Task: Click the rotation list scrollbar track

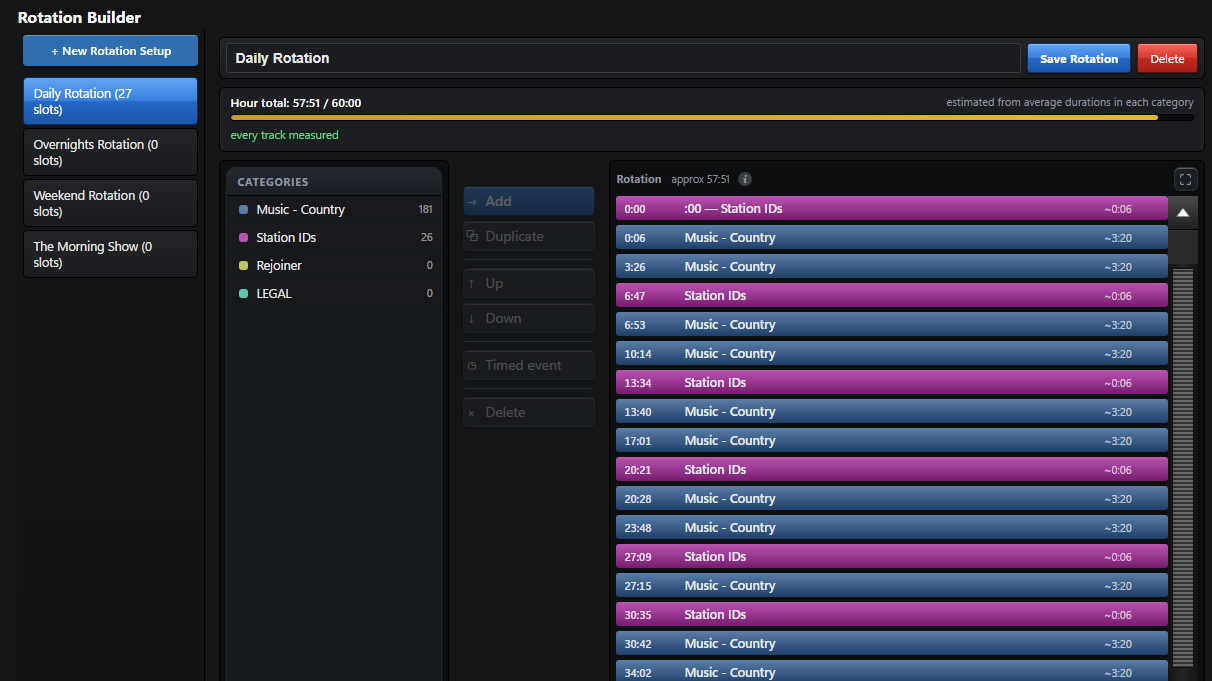Action: coord(1183,466)
